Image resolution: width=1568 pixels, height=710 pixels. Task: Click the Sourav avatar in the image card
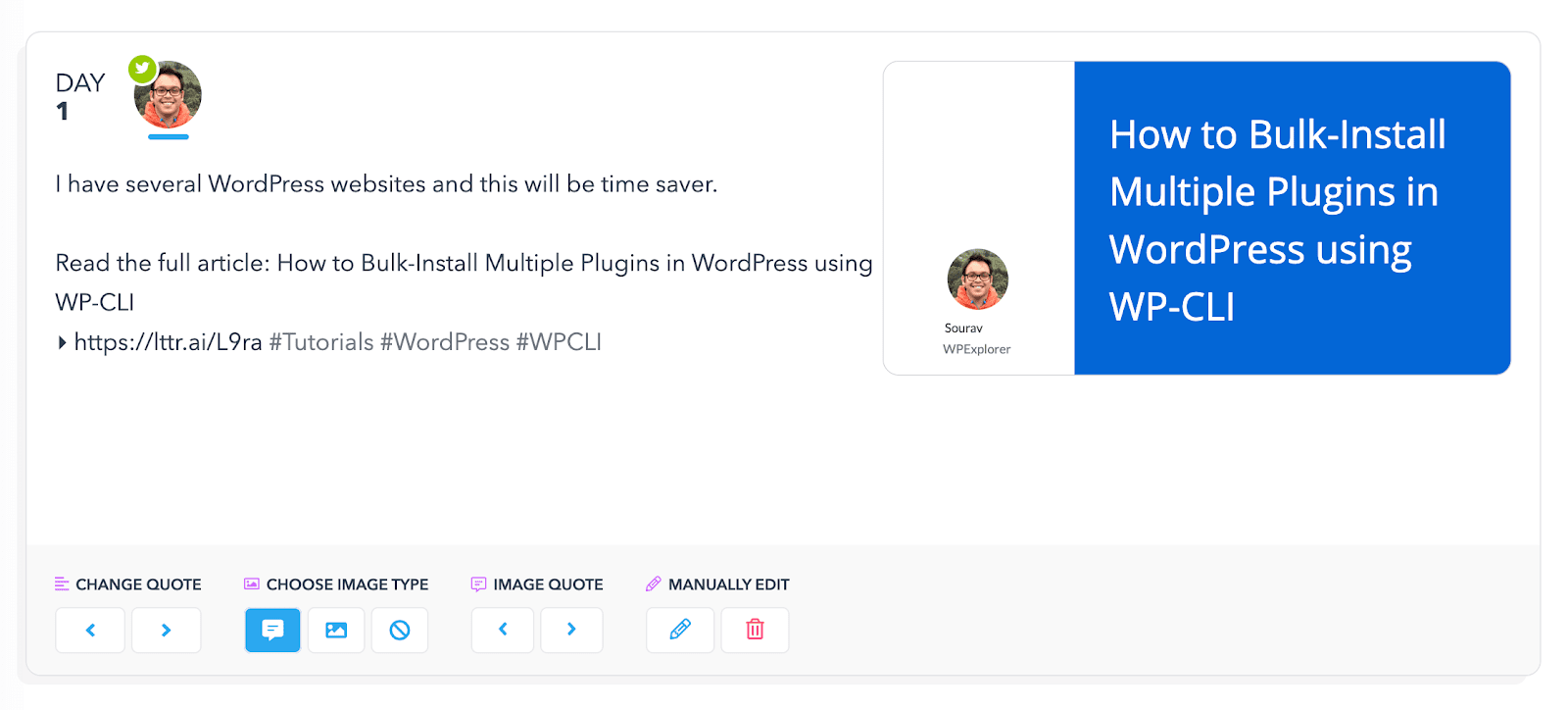click(x=978, y=279)
